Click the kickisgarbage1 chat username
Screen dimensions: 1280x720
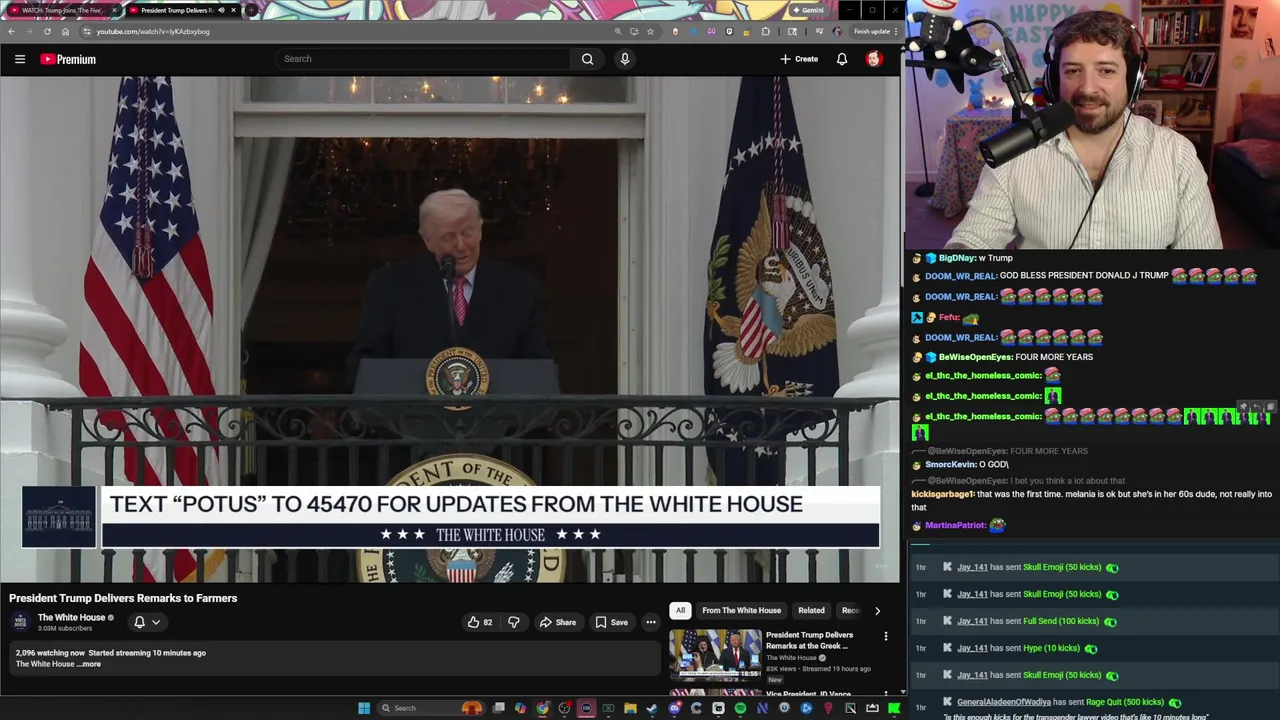pyautogui.click(x=942, y=494)
